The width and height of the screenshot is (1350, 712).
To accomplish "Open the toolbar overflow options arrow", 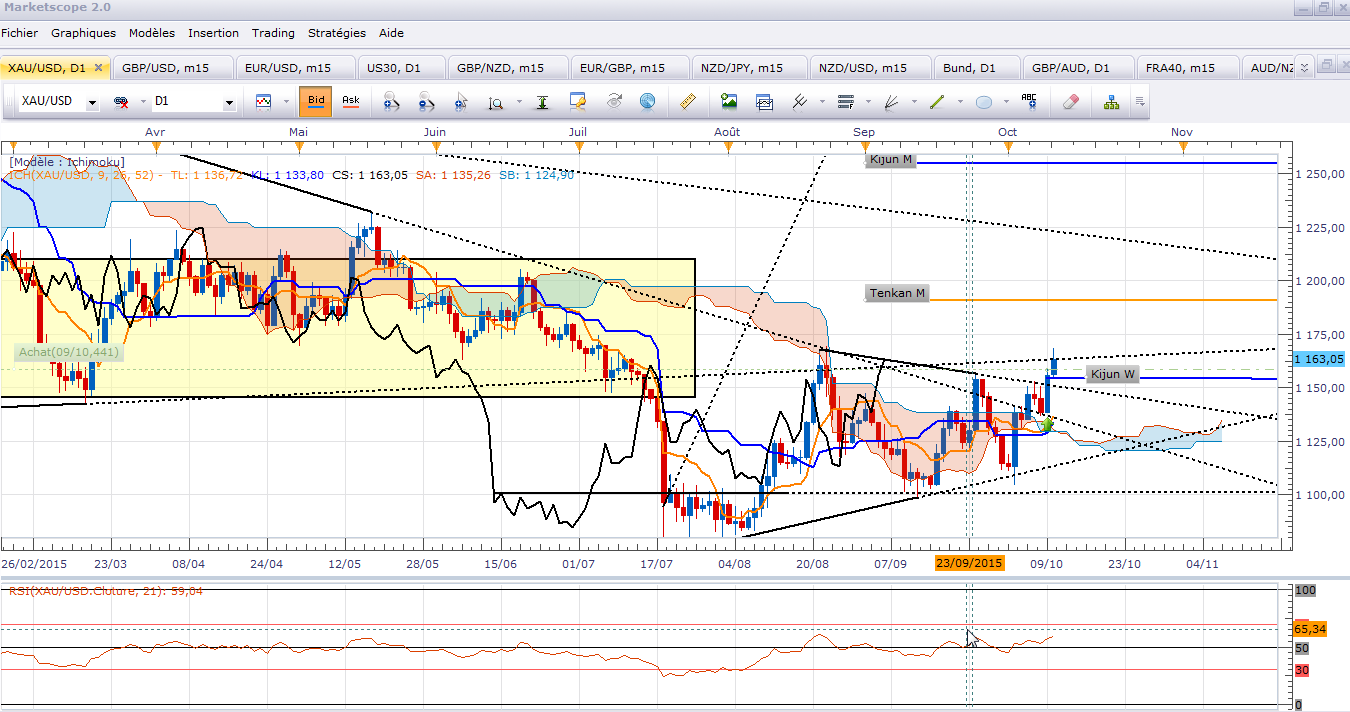I will pyautogui.click(x=1140, y=102).
